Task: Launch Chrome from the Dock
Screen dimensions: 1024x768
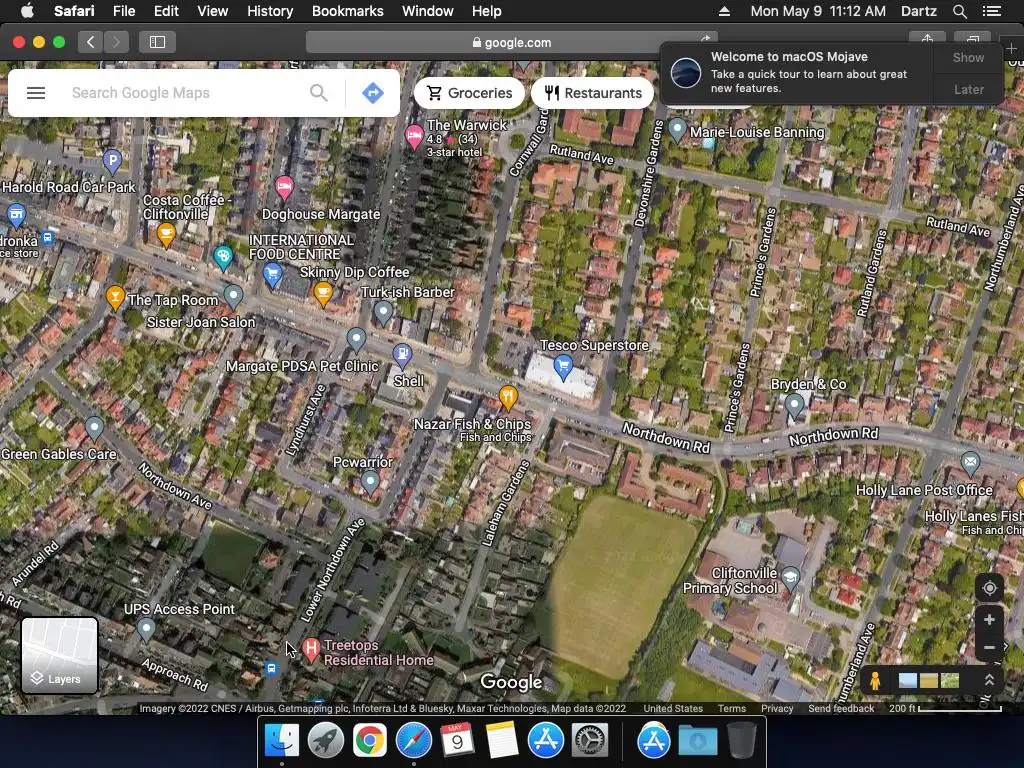Action: [x=370, y=741]
